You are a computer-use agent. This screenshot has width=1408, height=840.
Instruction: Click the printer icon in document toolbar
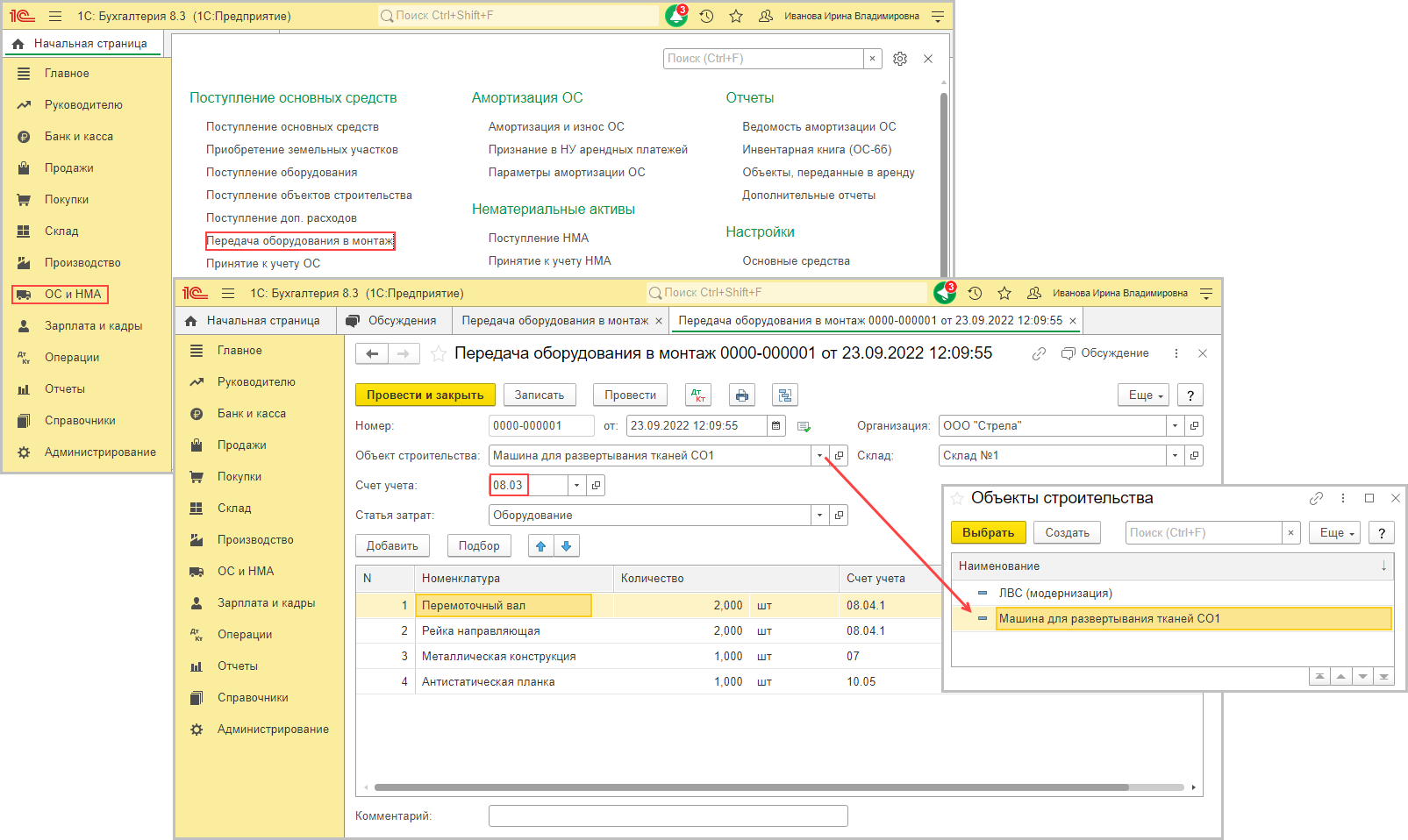(x=742, y=395)
